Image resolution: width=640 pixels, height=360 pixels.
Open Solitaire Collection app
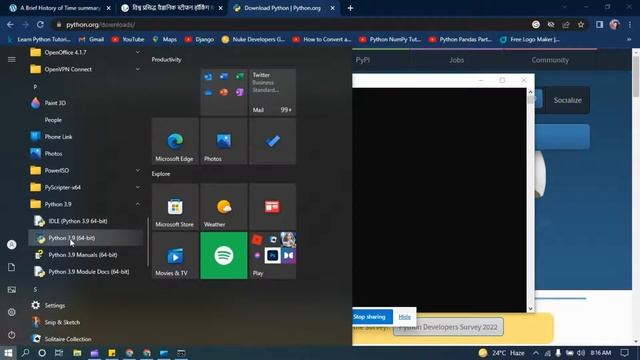pos(85,339)
